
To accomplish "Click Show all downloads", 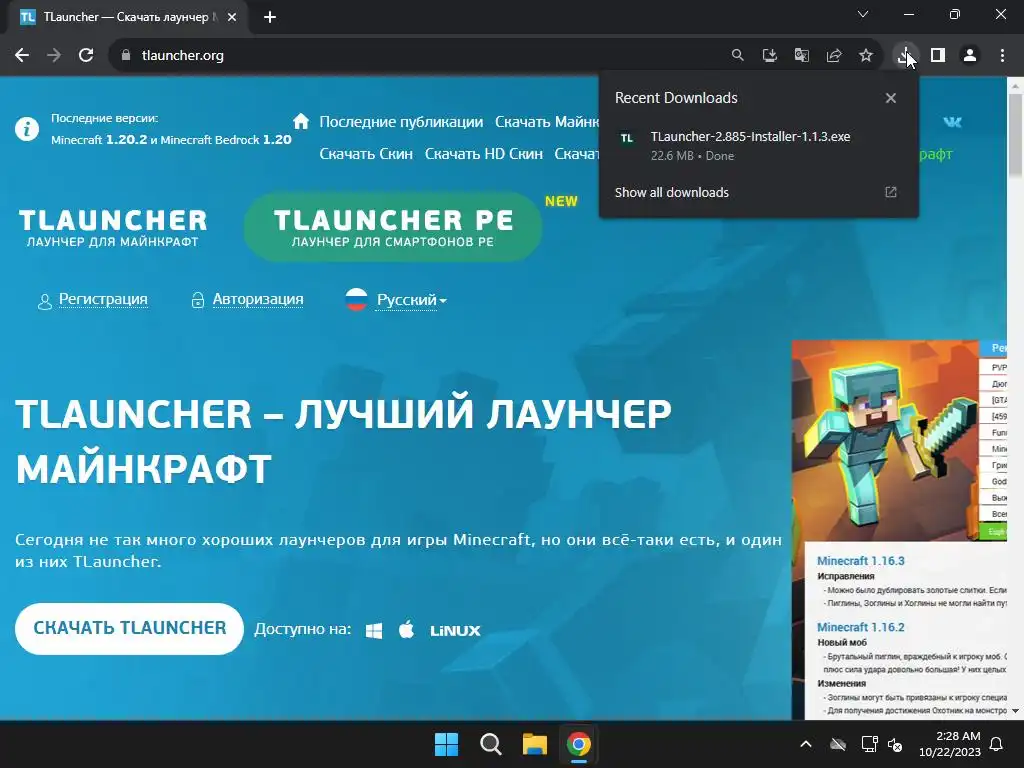I will click(x=671, y=193).
